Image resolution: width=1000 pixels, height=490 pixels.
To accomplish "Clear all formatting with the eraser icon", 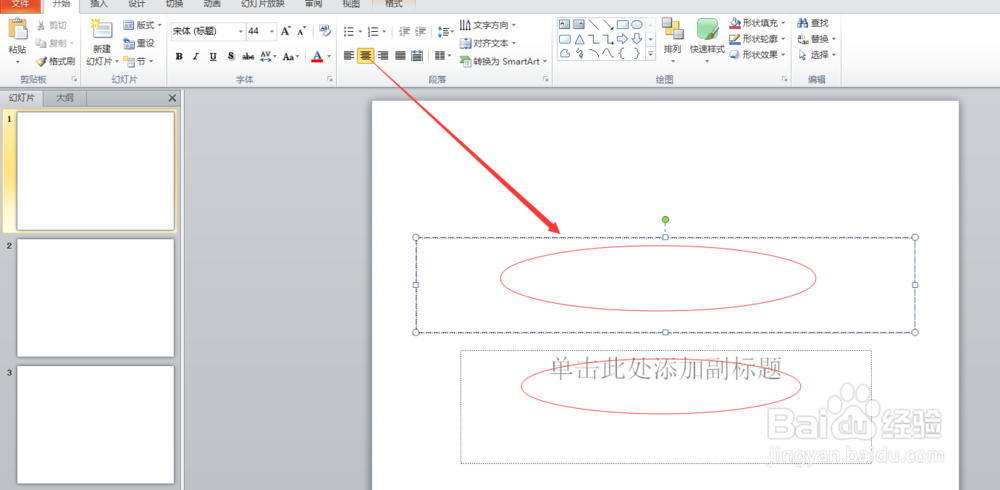I will coord(325,31).
